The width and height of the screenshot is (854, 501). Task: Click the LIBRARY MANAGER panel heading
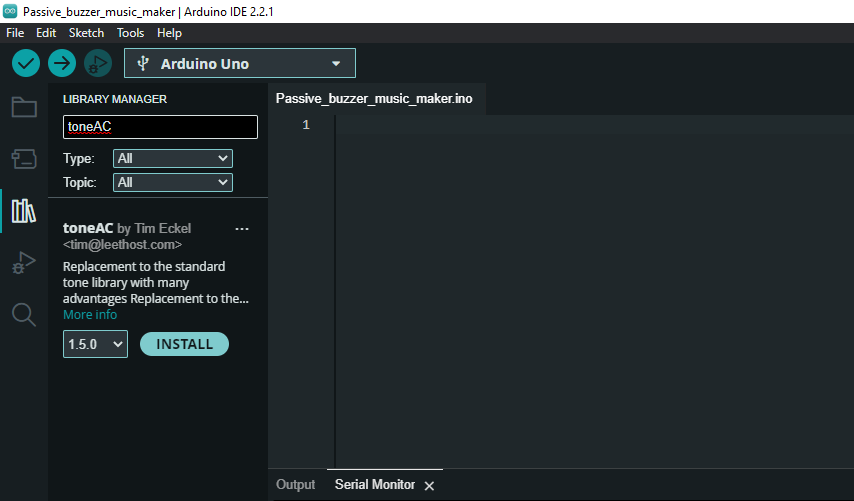coord(115,99)
